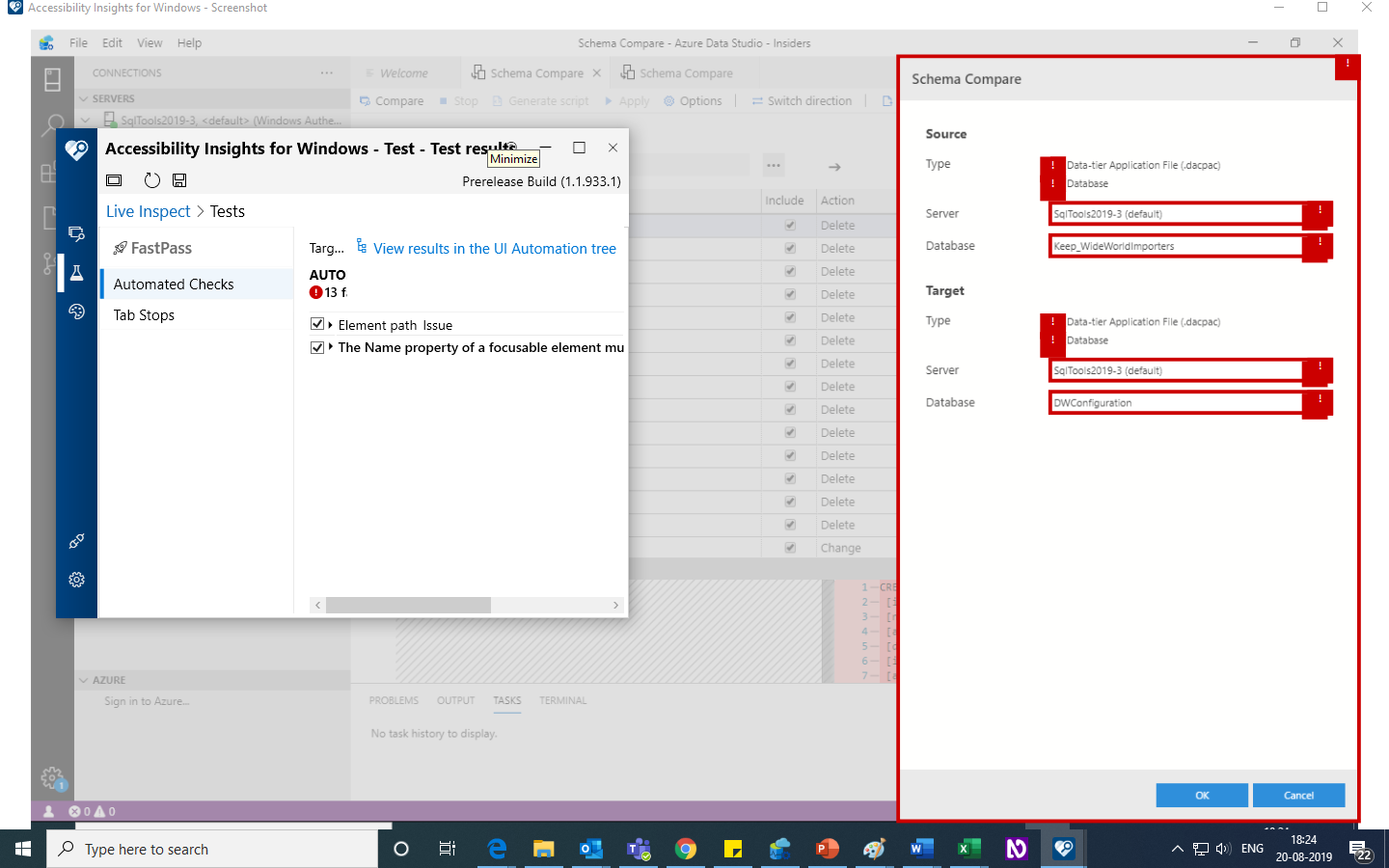This screenshot has width=1389, height=868.
Task: Uncheck the Element path Issue finding
Action: 318,324
